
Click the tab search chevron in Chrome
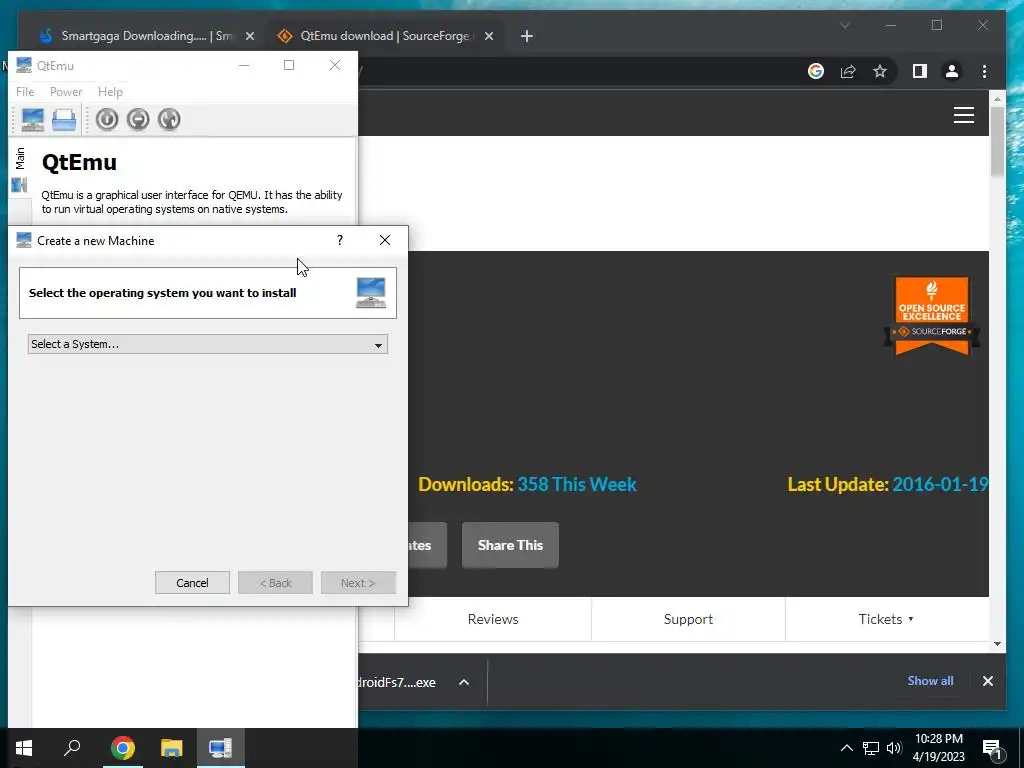[x=844, y=25]
